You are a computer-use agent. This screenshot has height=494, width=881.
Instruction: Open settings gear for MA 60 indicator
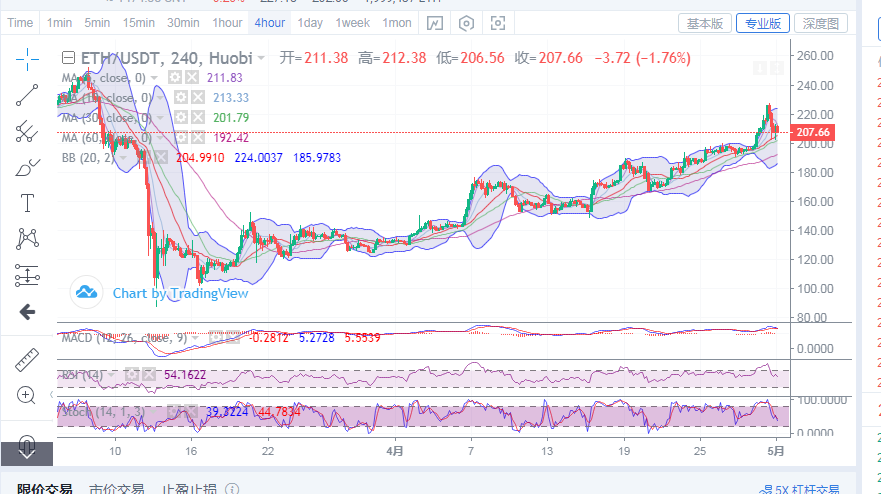180,138
